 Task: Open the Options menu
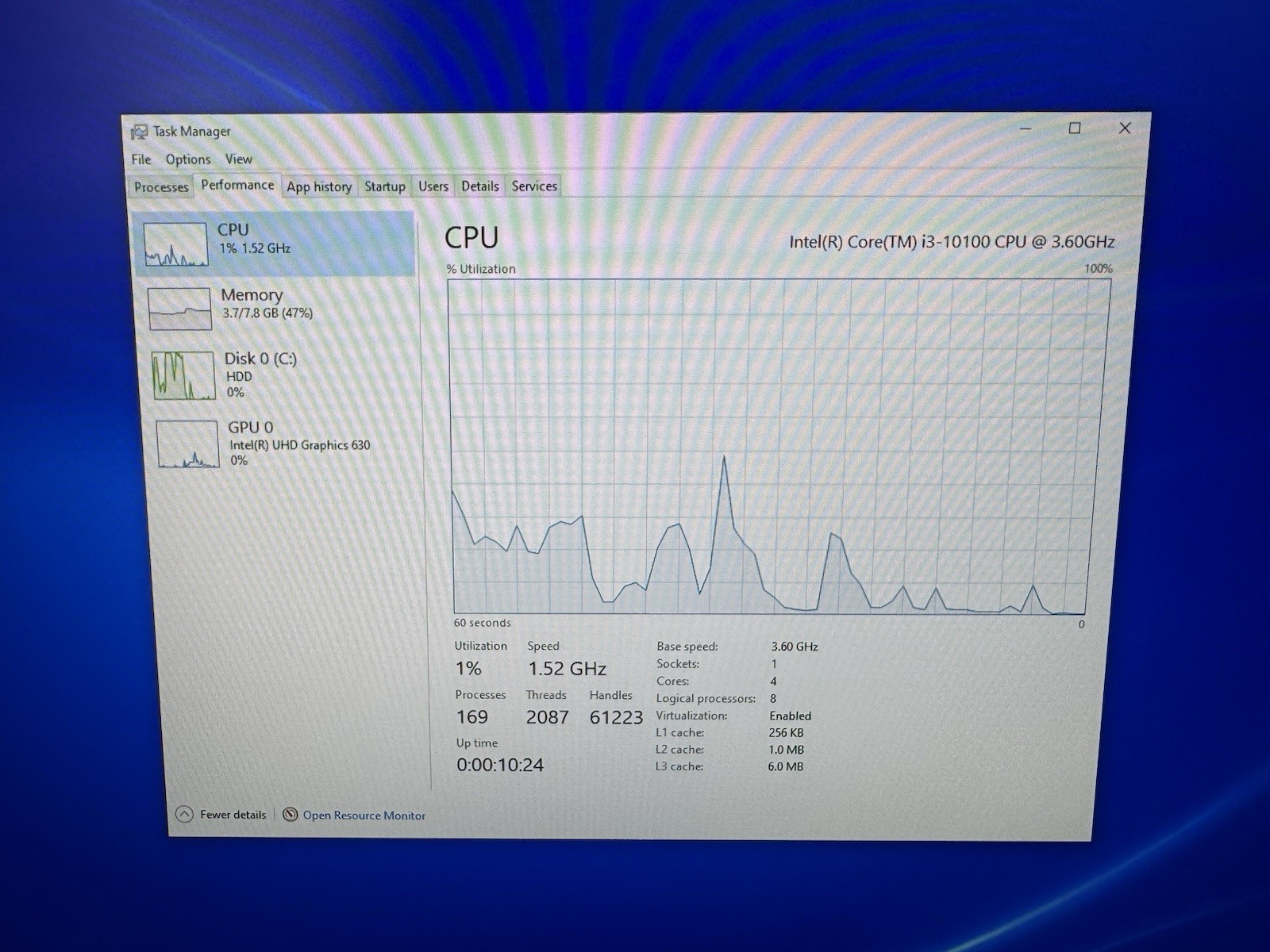[x=188, y=159]
